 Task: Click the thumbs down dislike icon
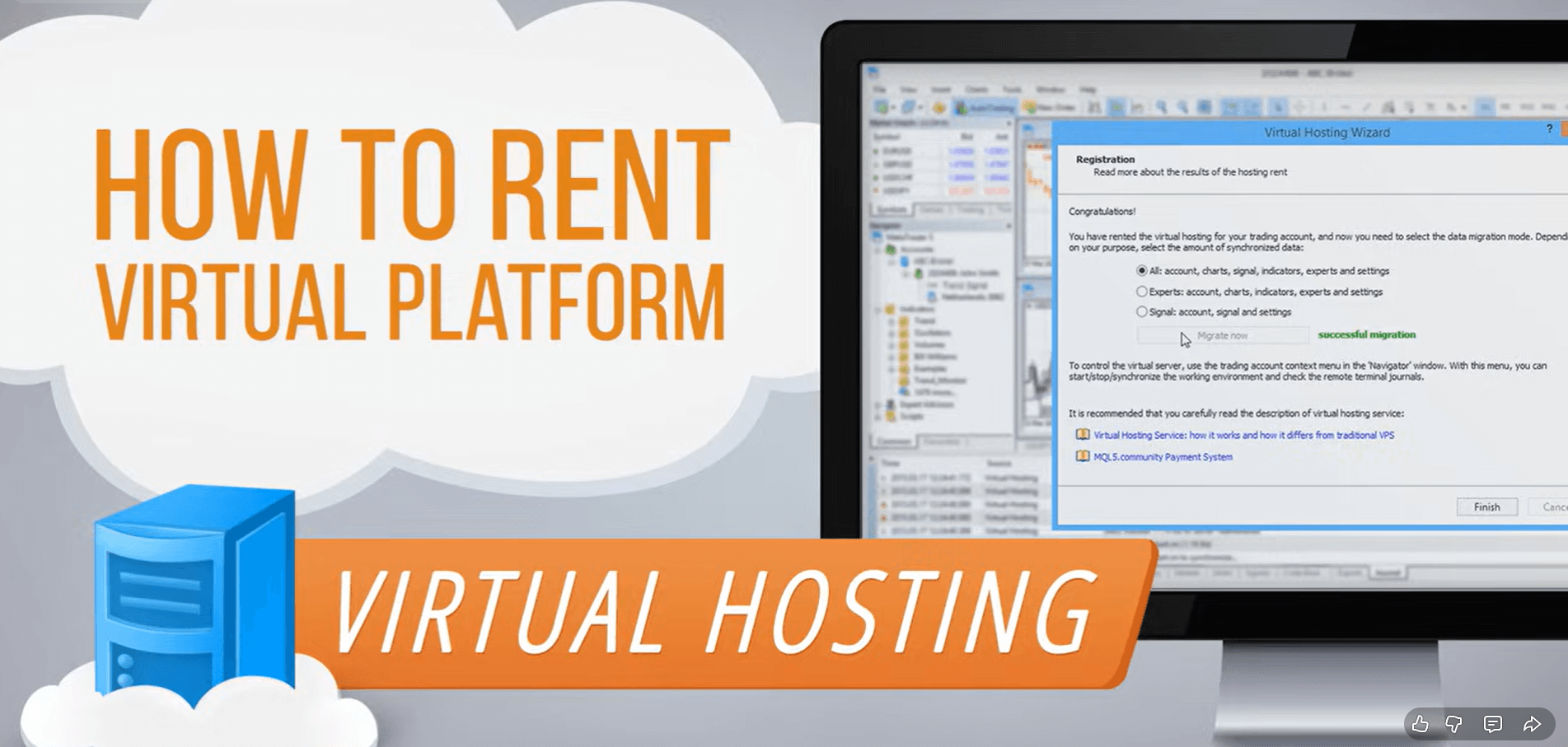pyautogui.click(x=1454, y=724)
